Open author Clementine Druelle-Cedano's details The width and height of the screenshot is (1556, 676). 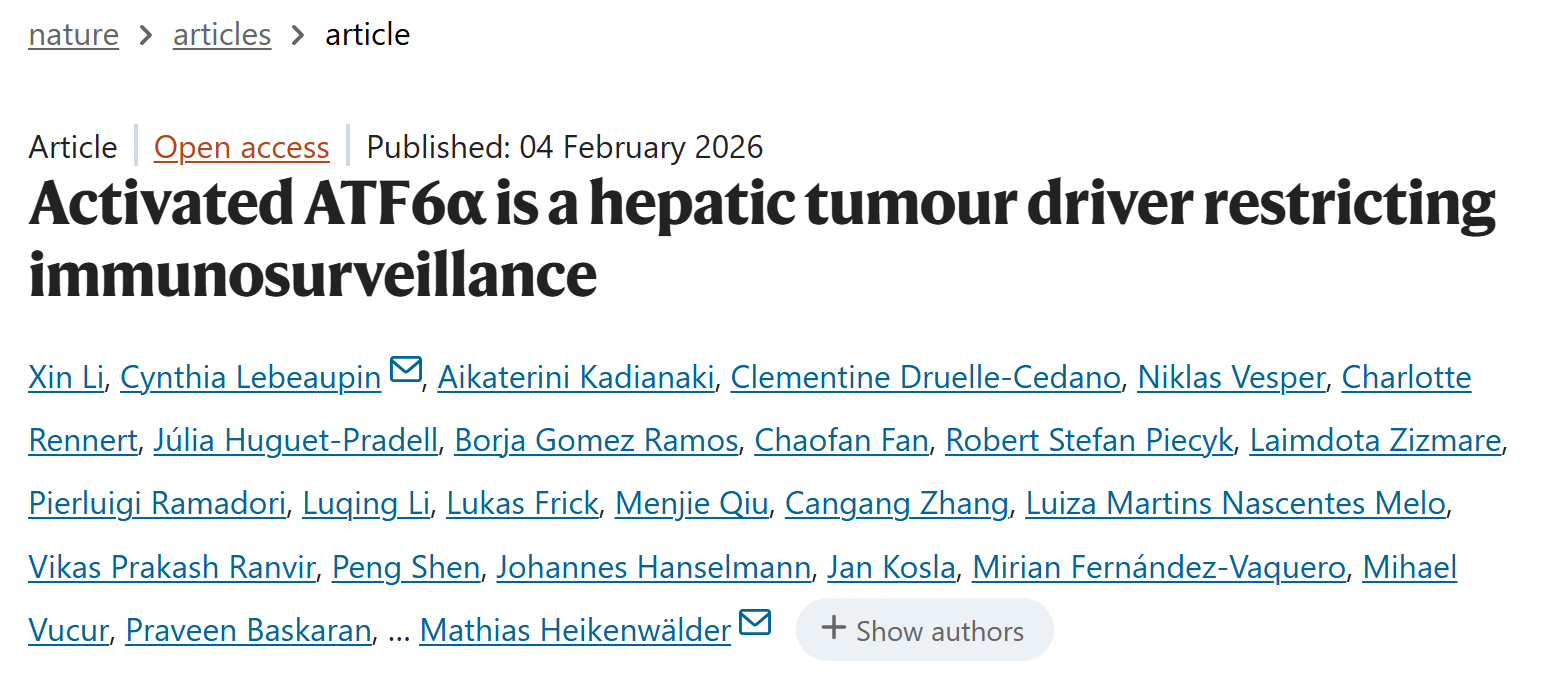tap(925, 378)
